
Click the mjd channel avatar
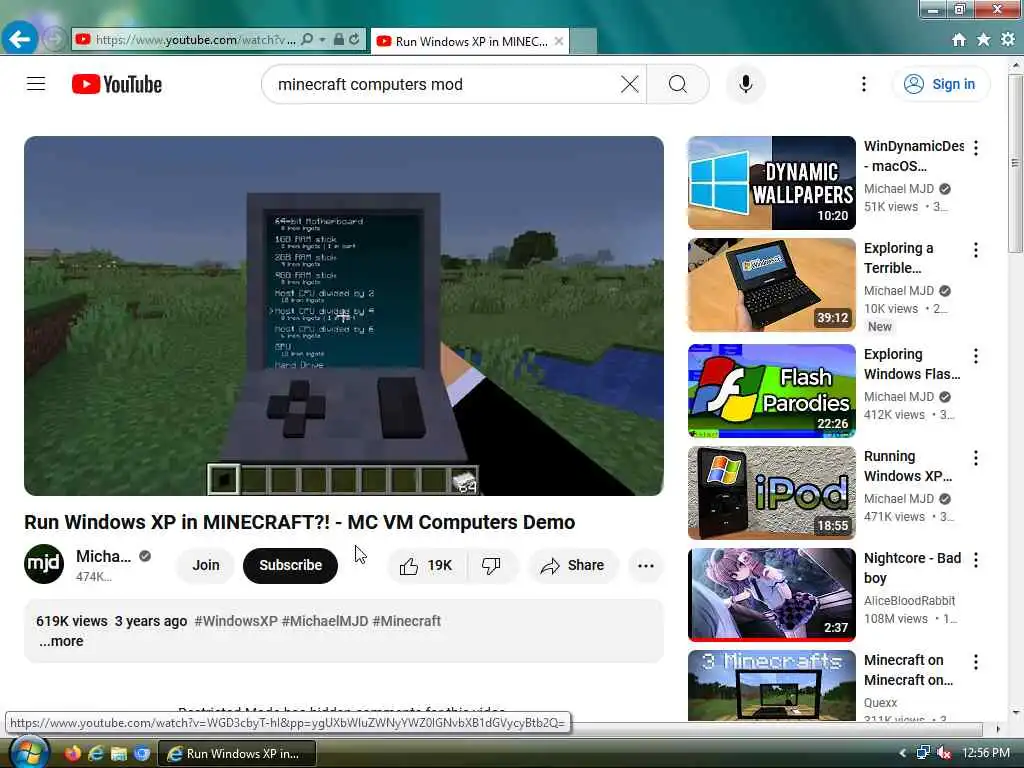tap(44, 564)
